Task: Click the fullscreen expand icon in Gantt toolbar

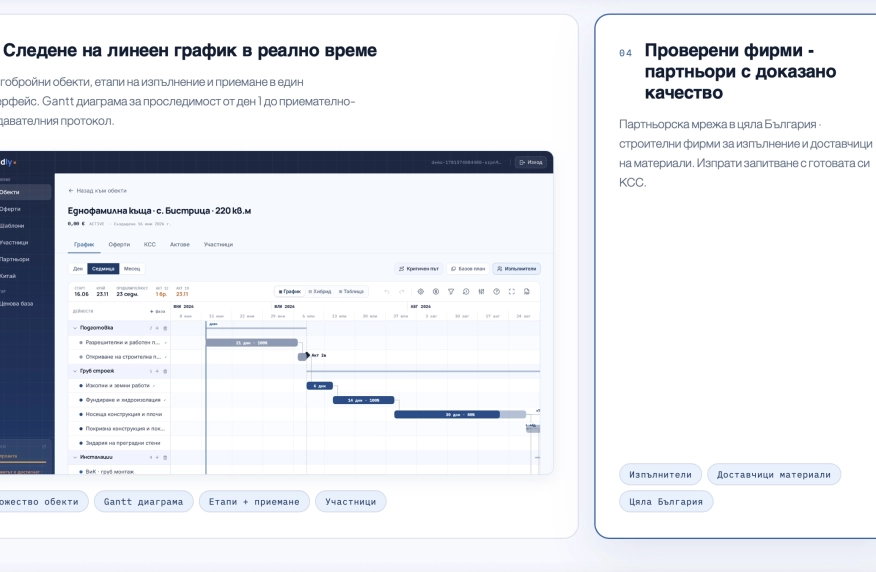Action: (x=511, y=292)
